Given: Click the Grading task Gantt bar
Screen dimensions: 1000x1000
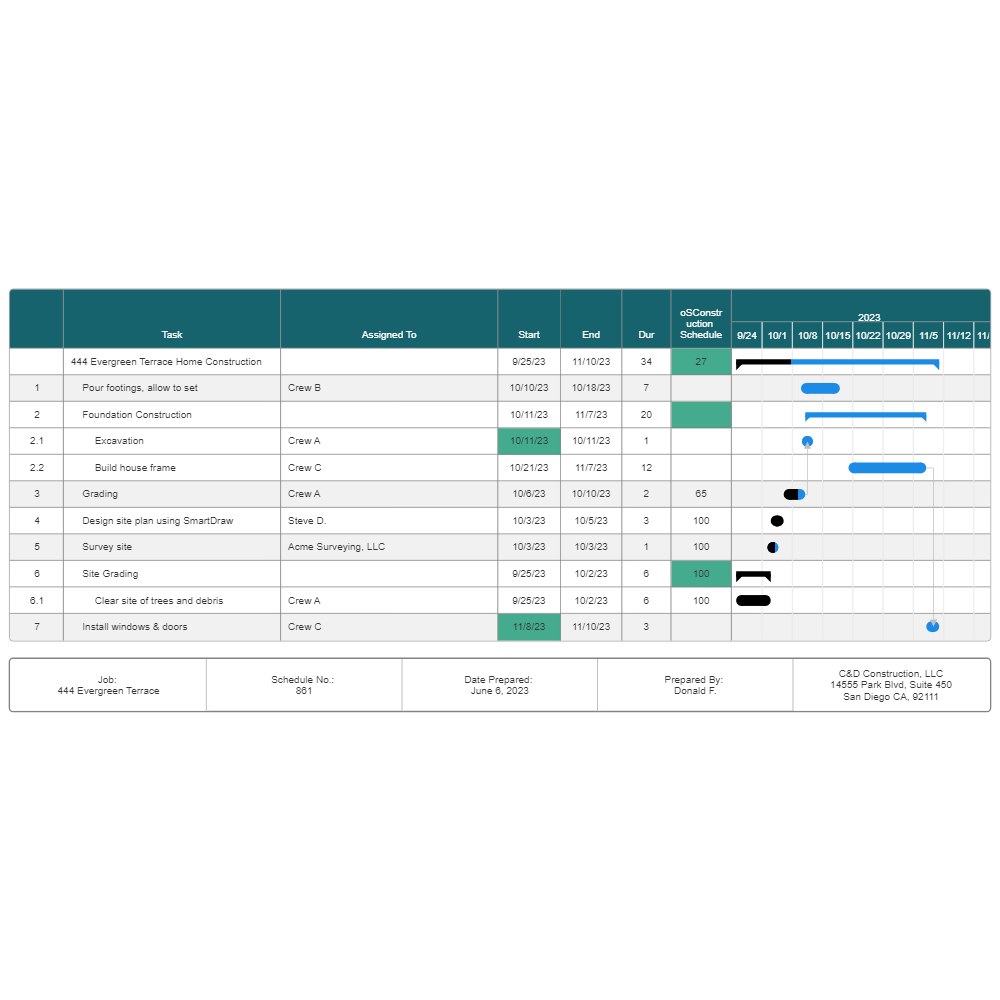Looking at the screenshot, I should click(x=795, y=494).
